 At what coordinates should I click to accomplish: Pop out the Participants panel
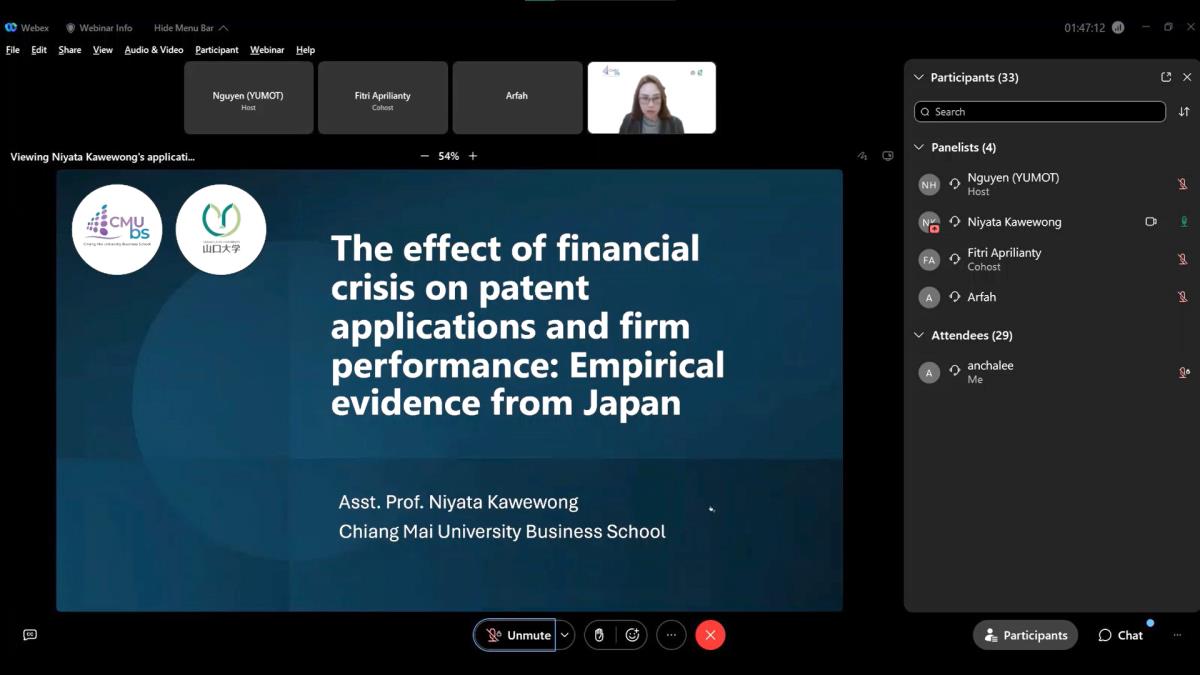1166,77
